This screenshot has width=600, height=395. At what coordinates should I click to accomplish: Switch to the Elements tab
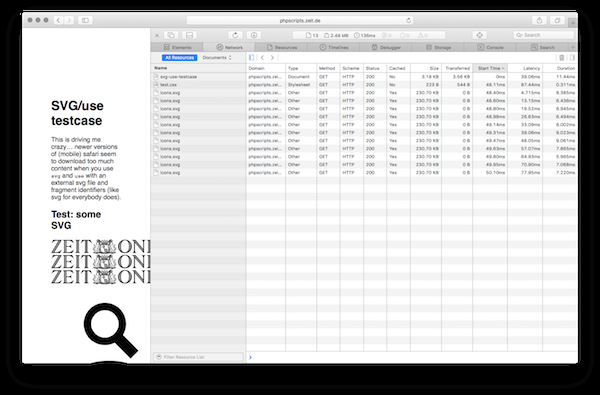(177, 47)
